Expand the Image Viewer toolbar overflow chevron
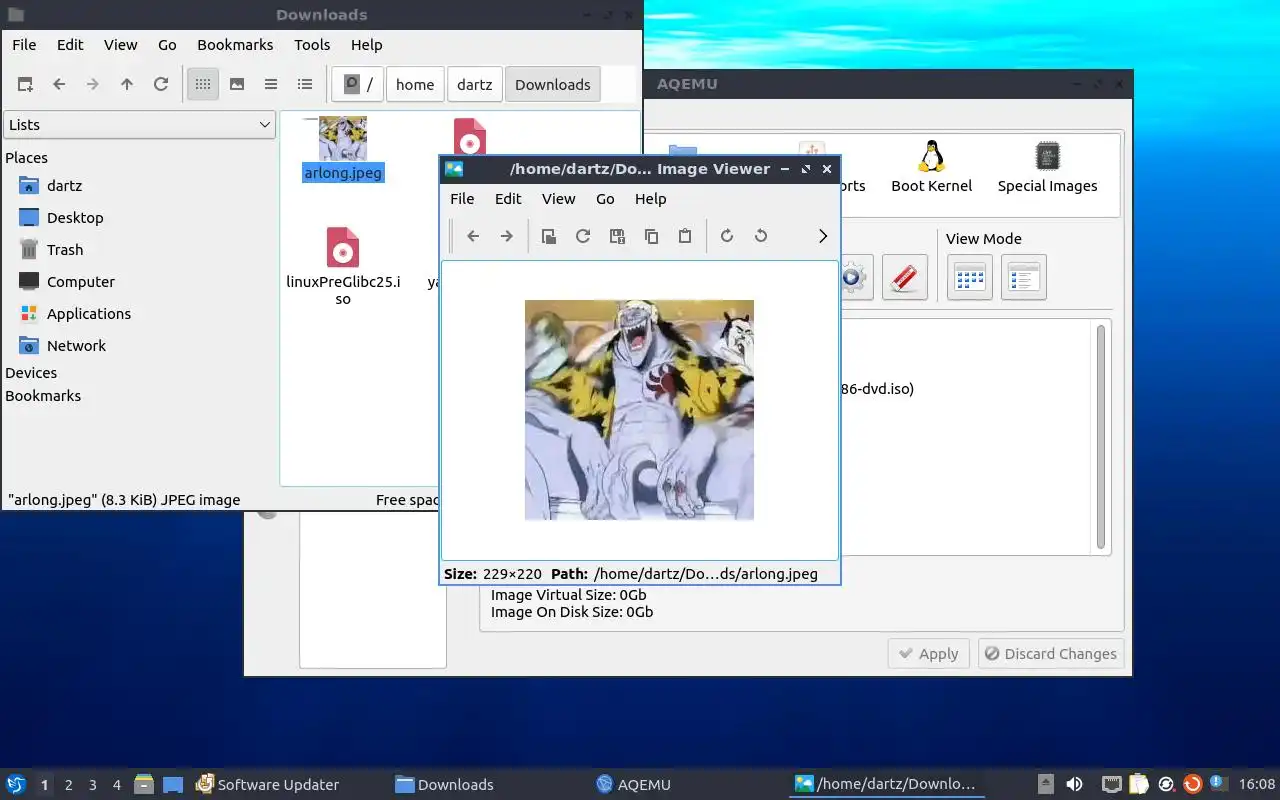This screenshot has width=1280, height=800. 823,236
